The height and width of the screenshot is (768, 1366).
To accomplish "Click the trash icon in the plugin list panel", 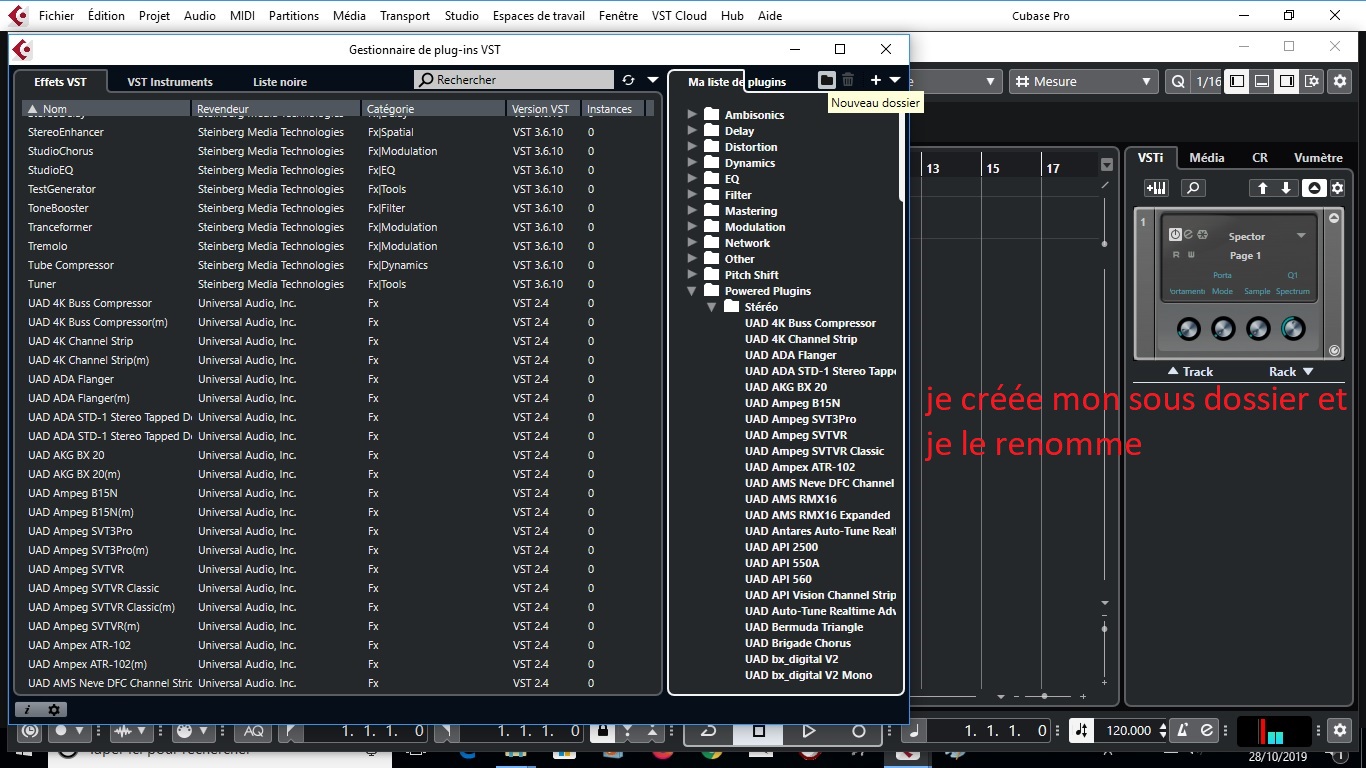I will click(848, 81).
